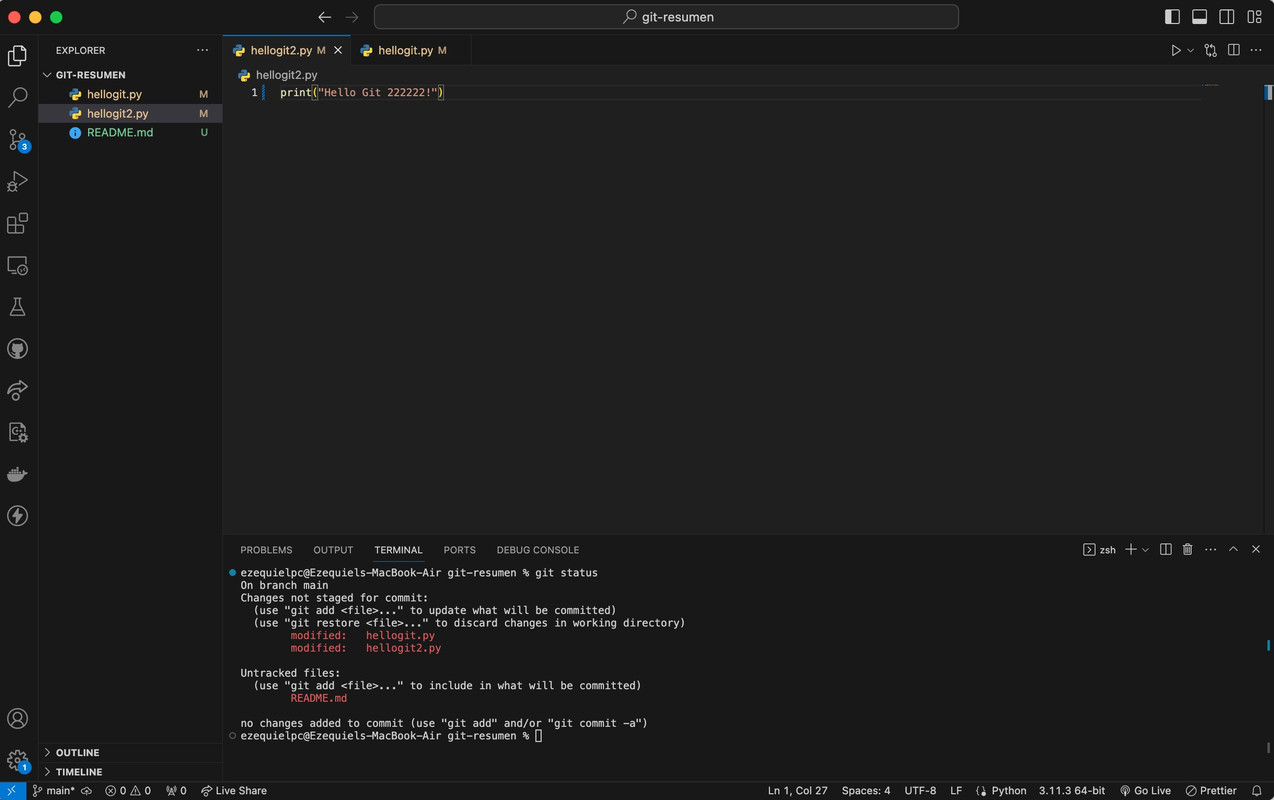This screenshot has width=1274, height=800.
Task: Click the open changes icon in editor toolbar
Action: tap(1211, 50)
